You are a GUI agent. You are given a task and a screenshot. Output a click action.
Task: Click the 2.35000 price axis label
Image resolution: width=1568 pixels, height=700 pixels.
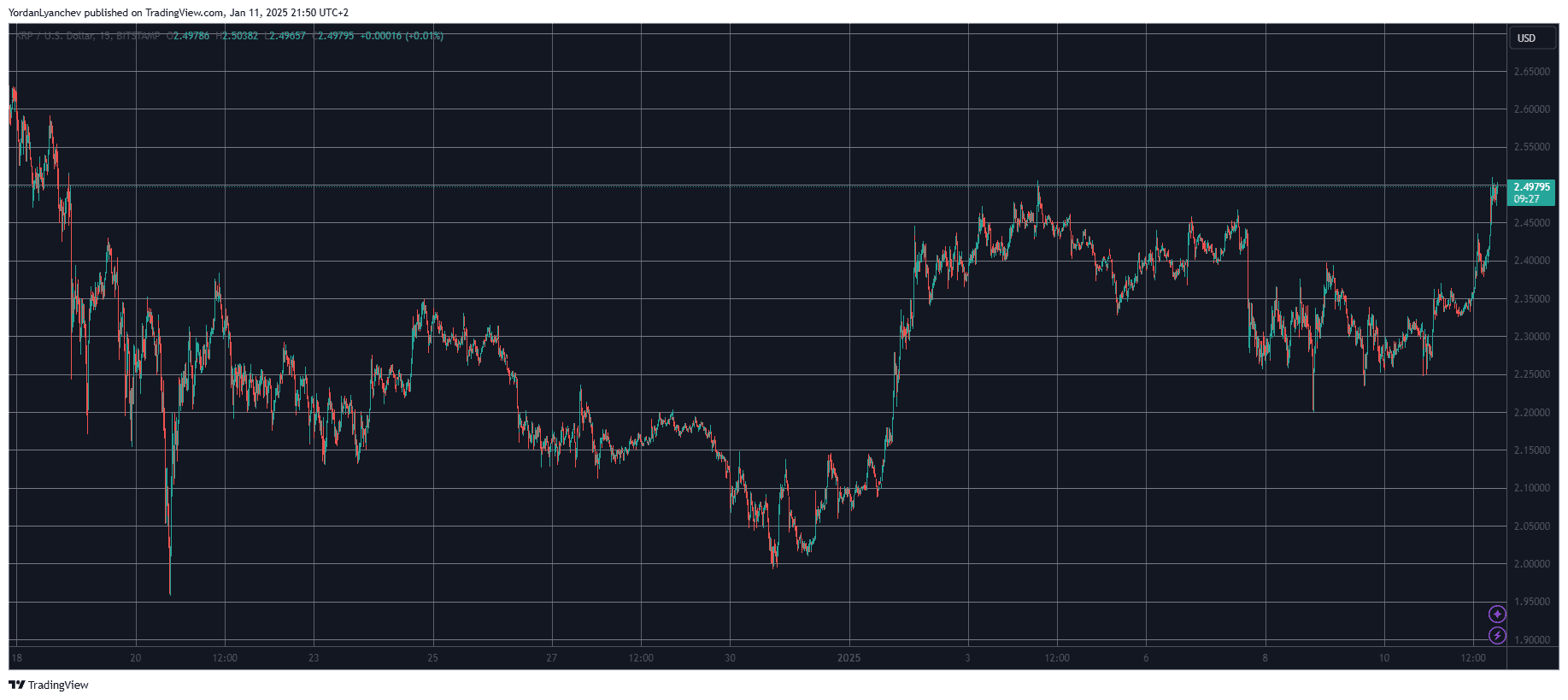[1531, 299]
